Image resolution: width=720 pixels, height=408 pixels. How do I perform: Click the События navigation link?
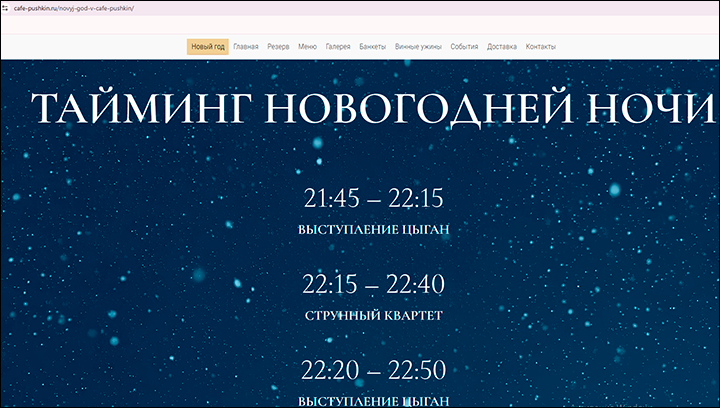(464, 47)
